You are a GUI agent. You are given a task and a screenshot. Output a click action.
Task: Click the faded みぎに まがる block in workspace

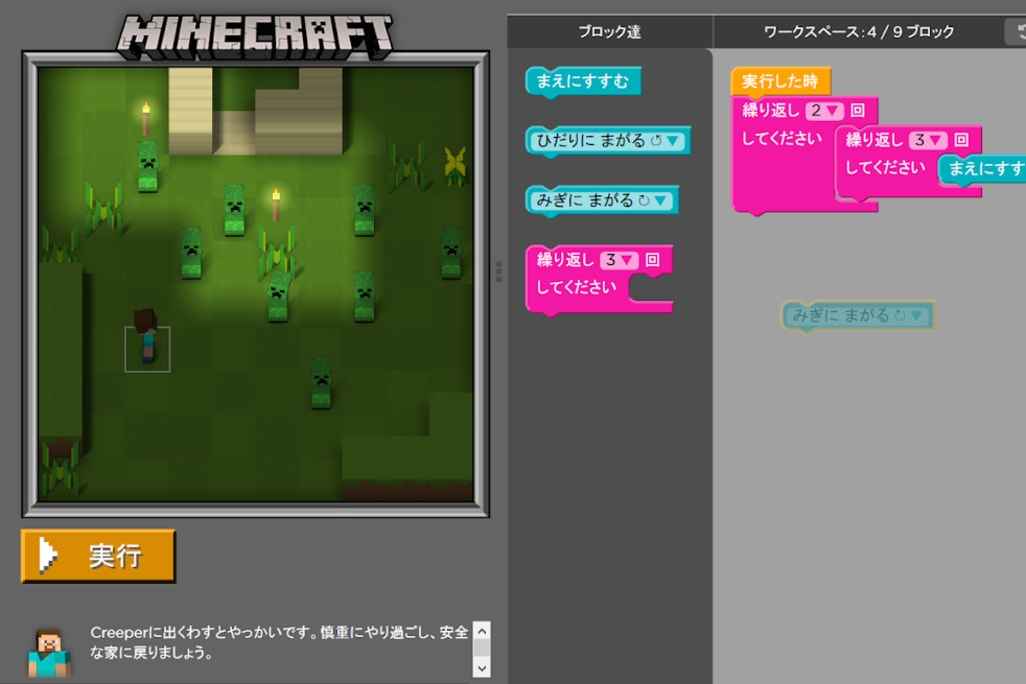pos(856,316)
